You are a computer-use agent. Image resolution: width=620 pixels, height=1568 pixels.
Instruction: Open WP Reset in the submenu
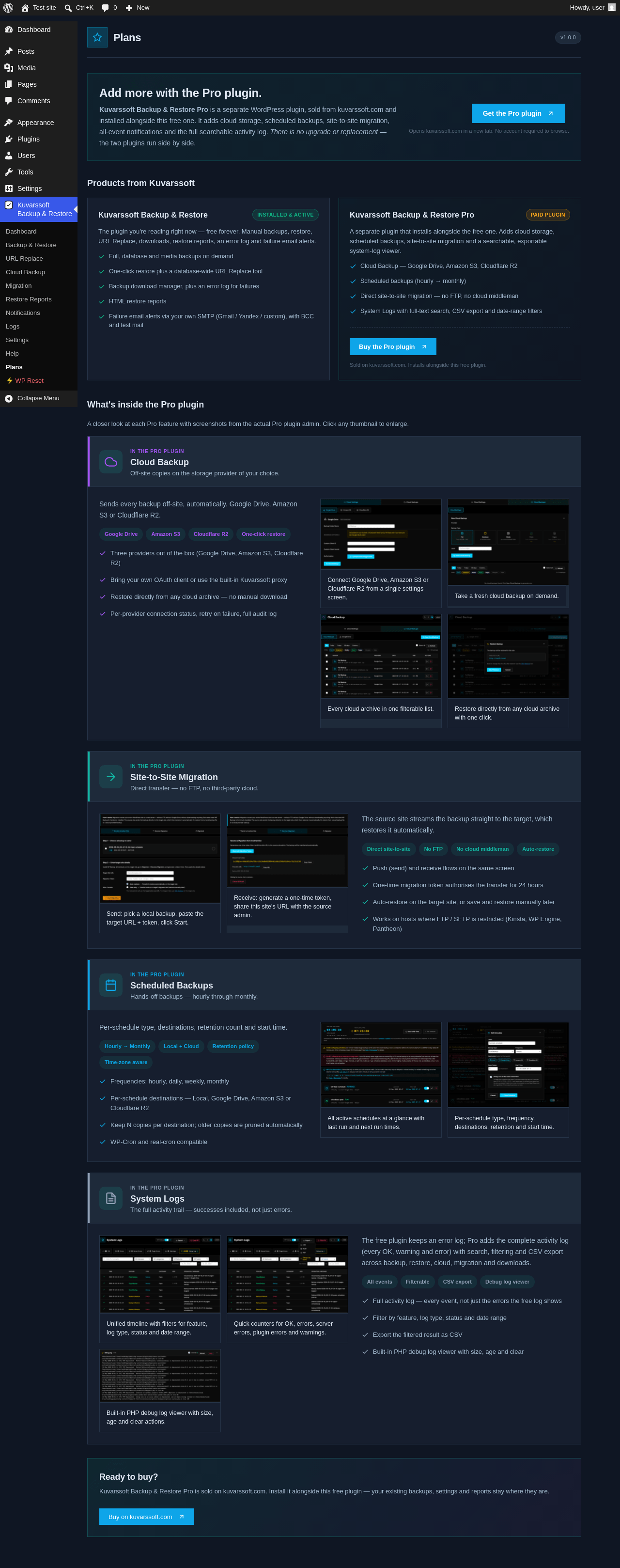[x=25, y=381]
